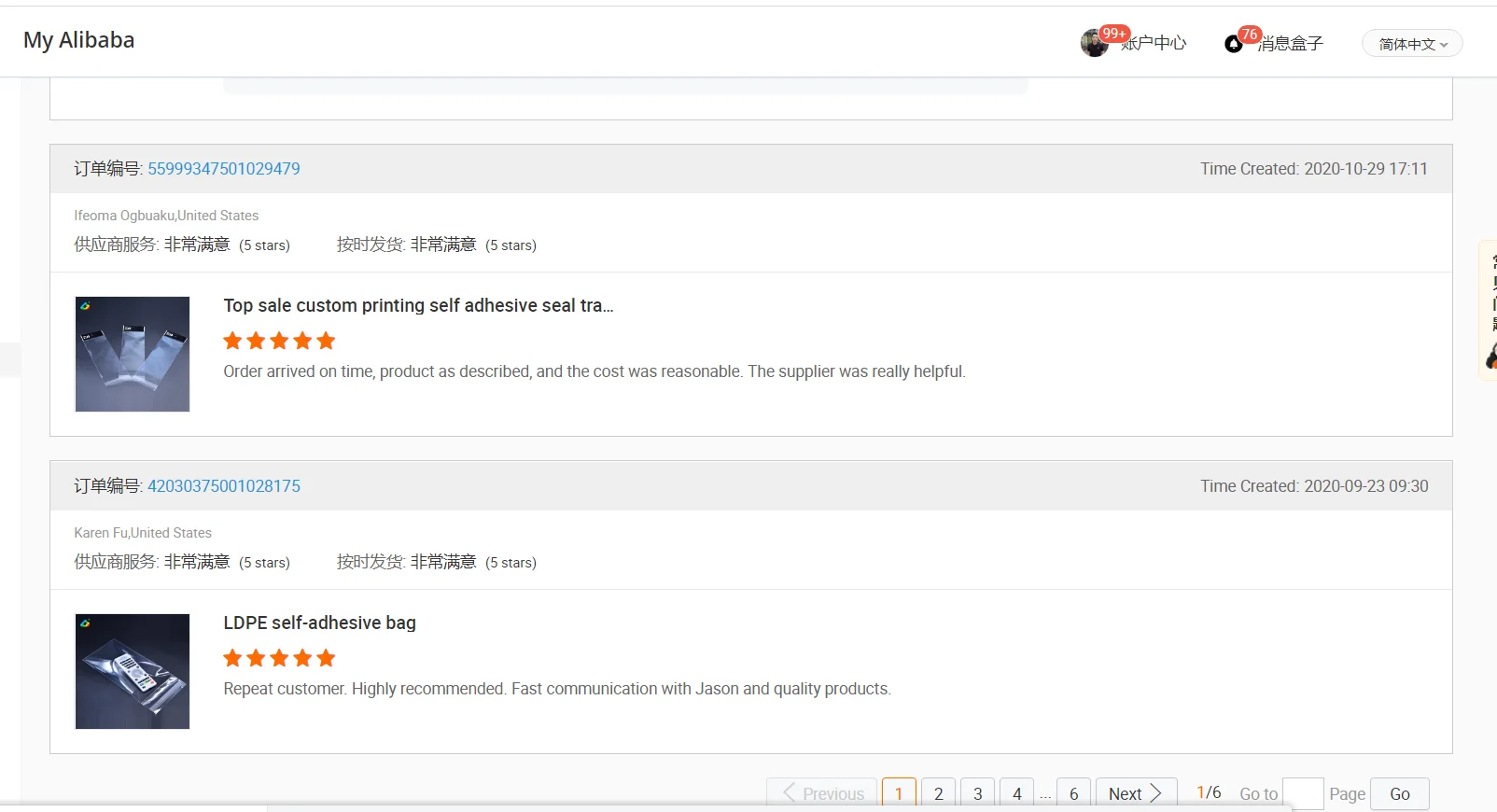The width and height of the screenshot is (1497, 812).
Task: Jump to page 2
Action: coord(939,793)
